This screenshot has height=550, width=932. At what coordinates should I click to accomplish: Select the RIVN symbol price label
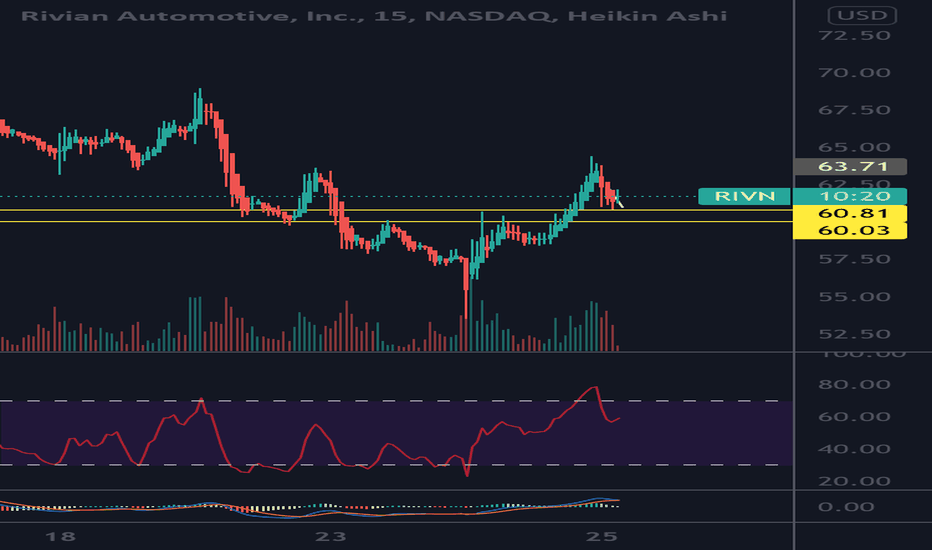coord(744,196)
